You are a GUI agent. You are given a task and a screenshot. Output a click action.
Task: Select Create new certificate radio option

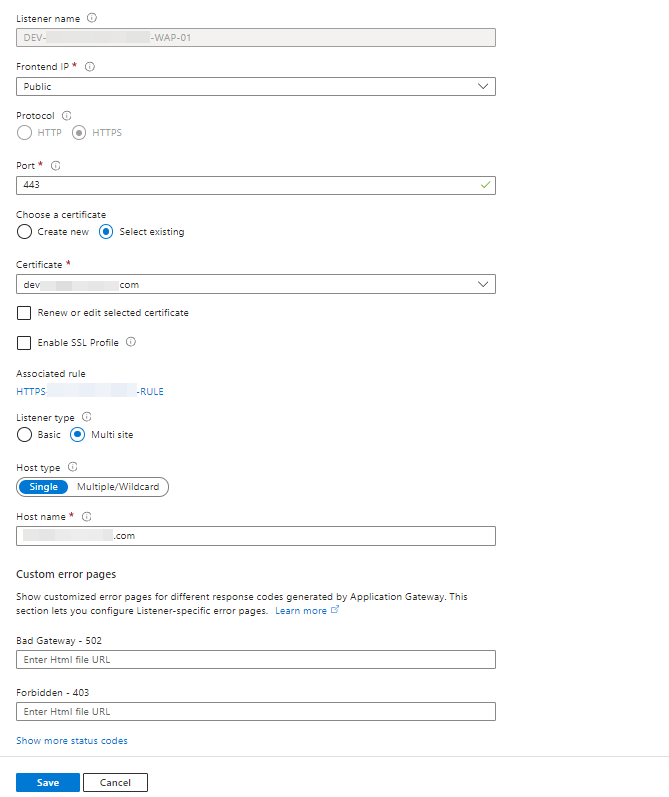24,232
